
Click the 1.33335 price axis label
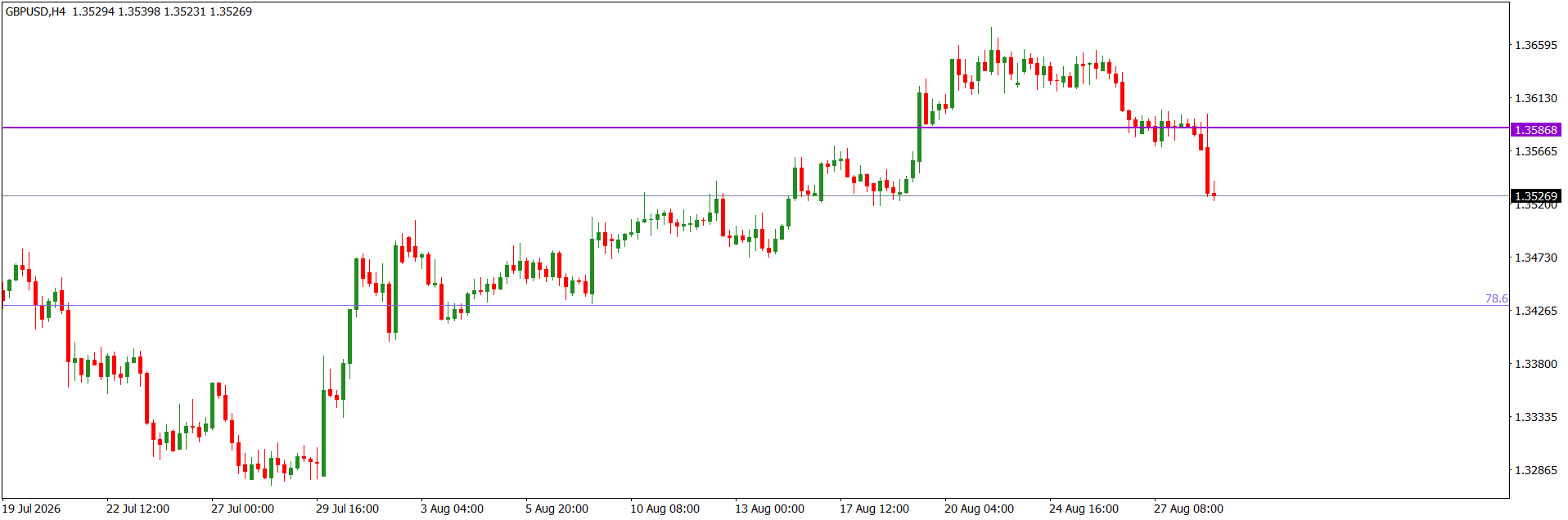(1536, 417)
